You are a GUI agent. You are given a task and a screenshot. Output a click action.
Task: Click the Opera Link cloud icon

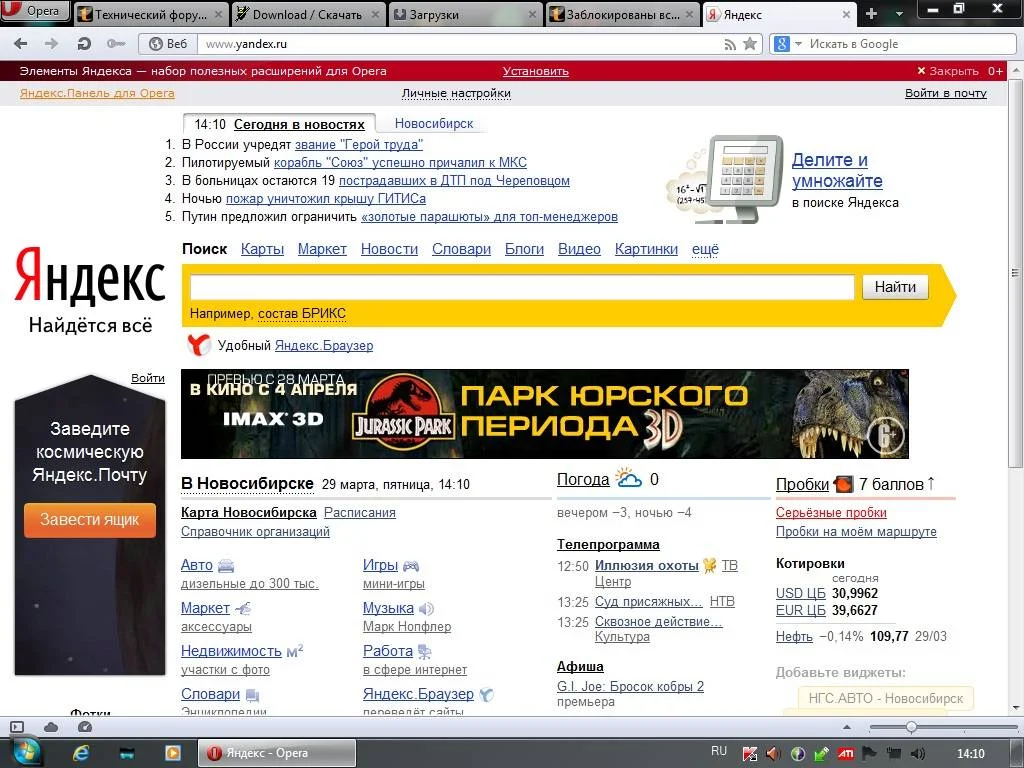point(51,727)
